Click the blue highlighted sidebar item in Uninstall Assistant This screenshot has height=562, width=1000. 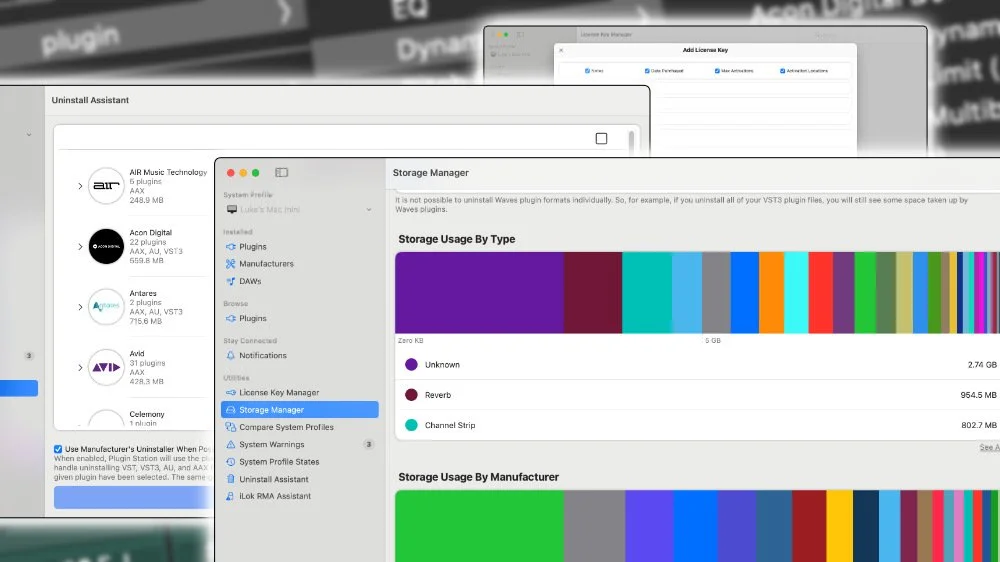point(19,388)
